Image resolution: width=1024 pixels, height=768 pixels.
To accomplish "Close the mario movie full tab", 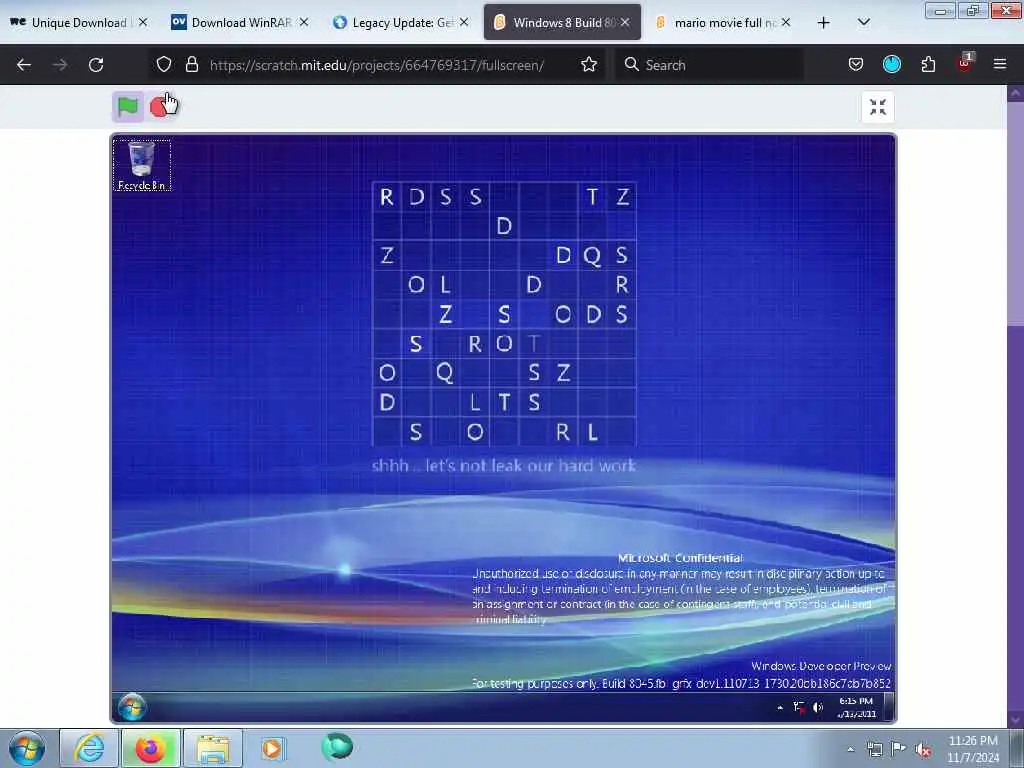I will [x=786, y=22].
